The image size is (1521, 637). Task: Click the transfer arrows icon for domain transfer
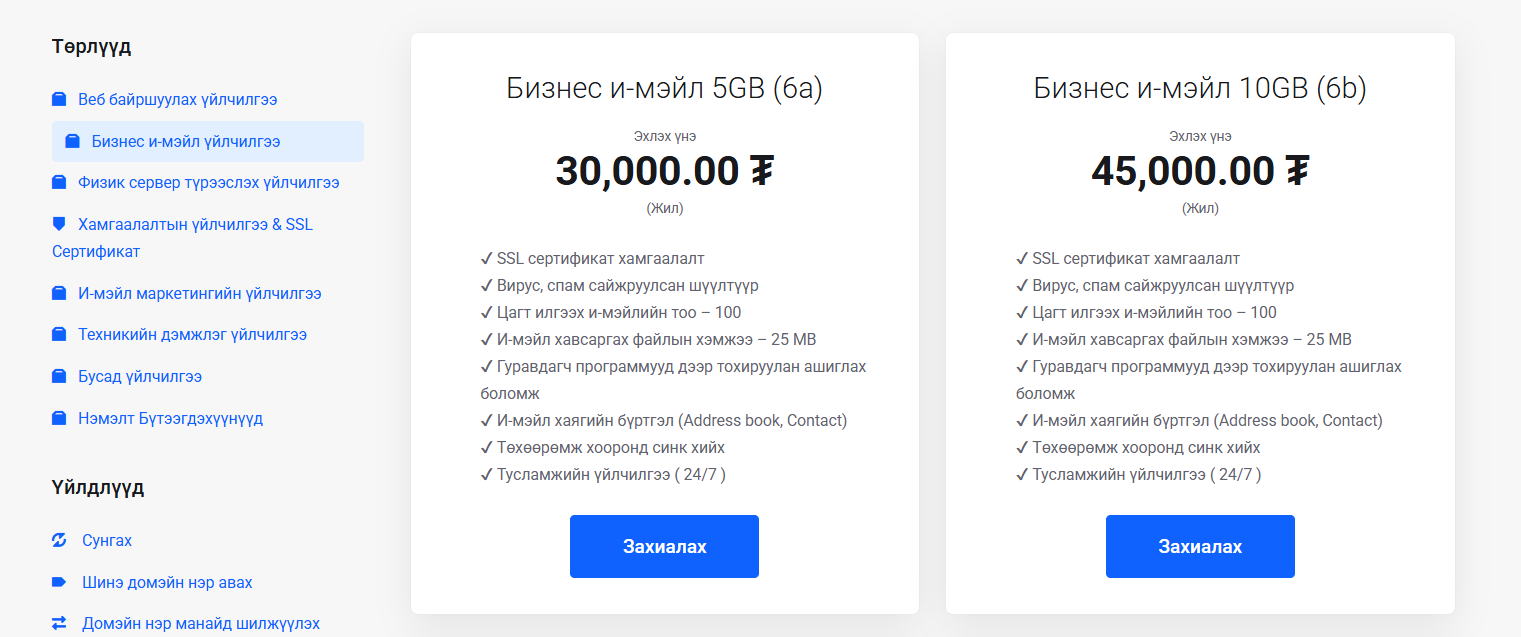(x=59, y=623)
